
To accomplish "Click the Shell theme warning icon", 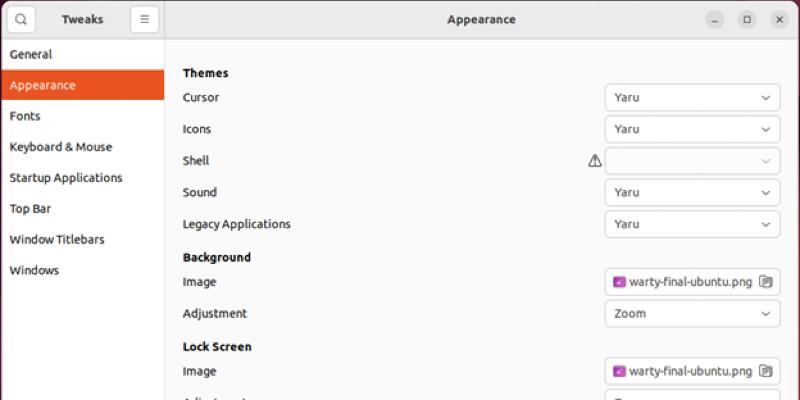I will click(595, 160).
